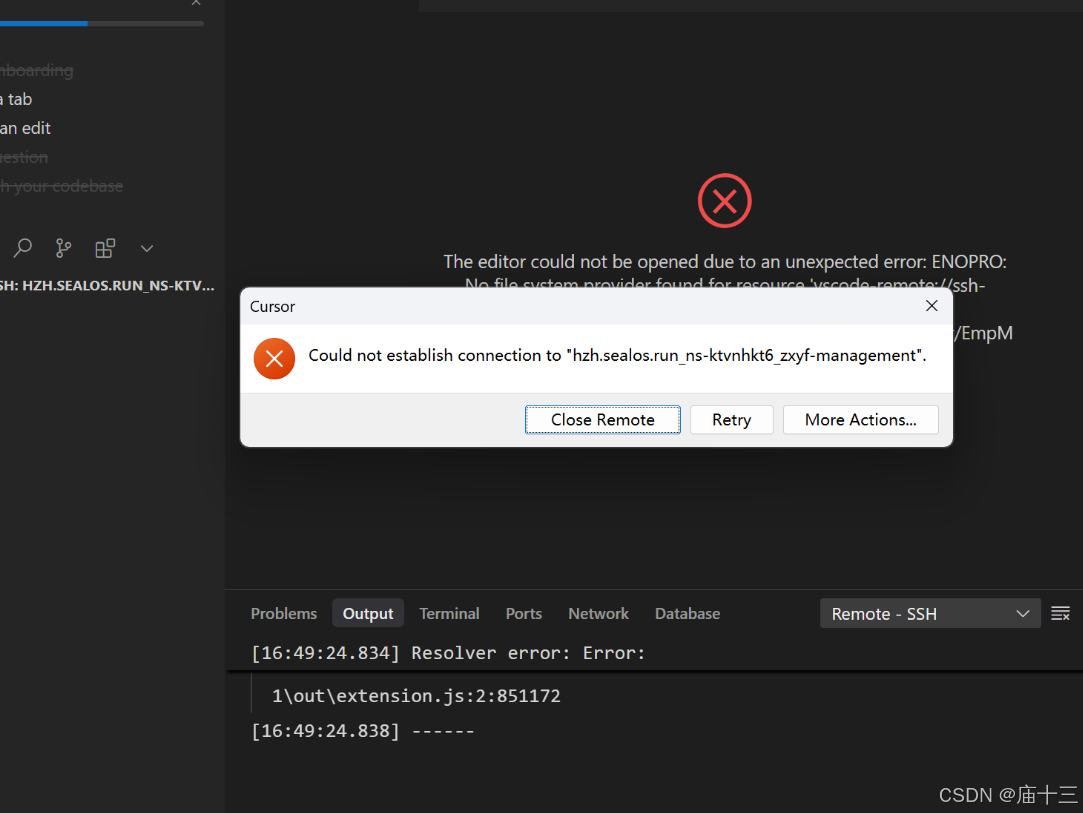Open the Source Control view
Screen dimensions: 1083x813
pos(63,248)
